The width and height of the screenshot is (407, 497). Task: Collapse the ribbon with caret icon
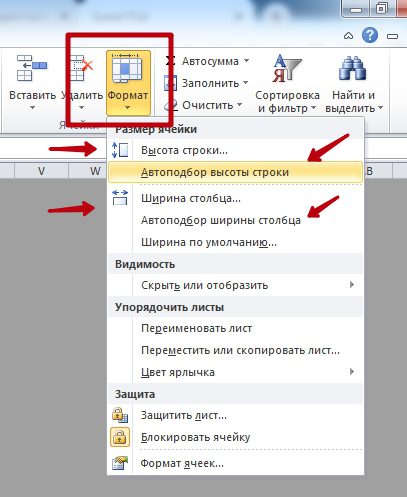(x=348, y=36)
